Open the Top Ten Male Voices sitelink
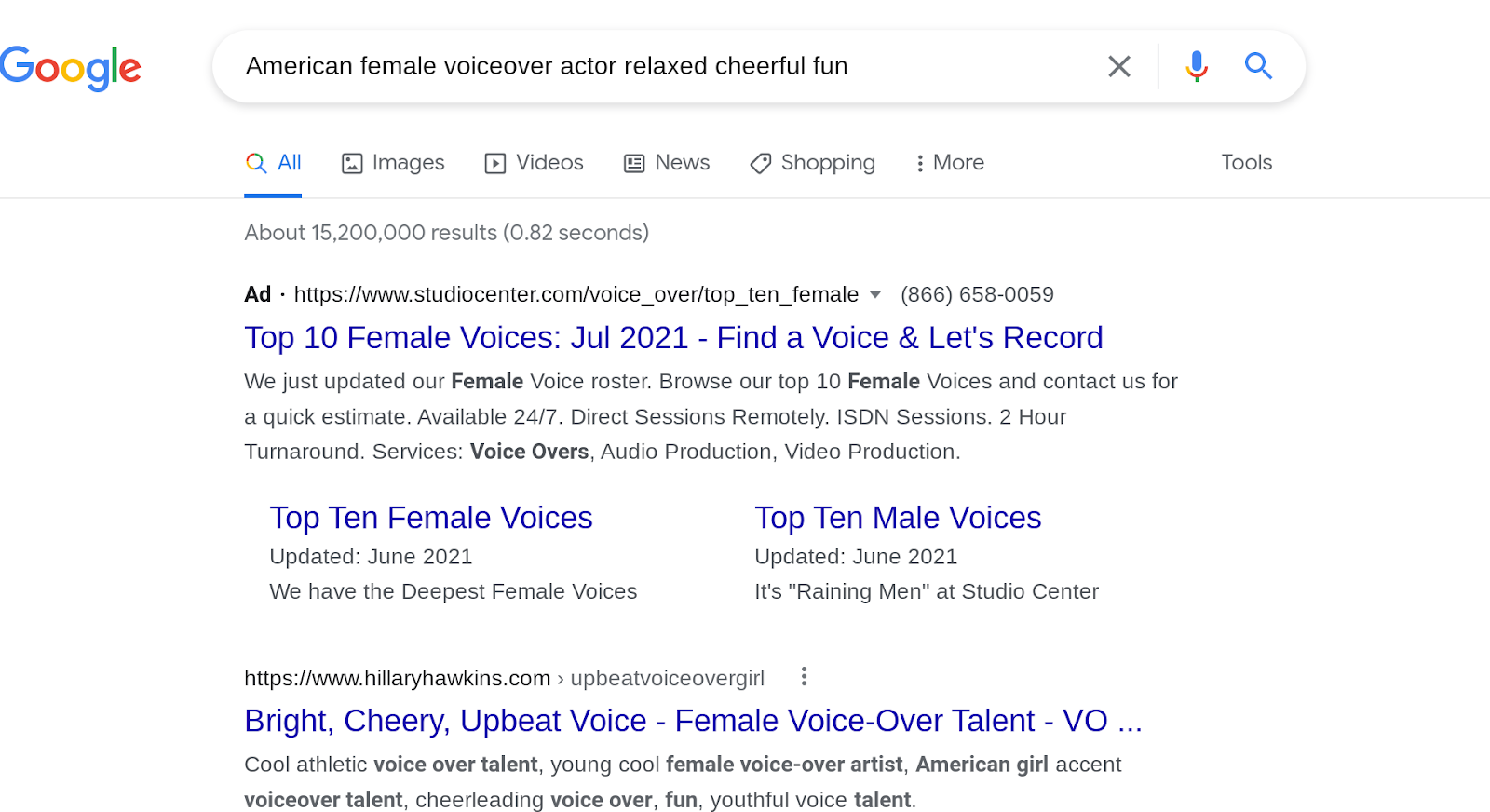The height and width of the screenshot is (812, 1490). pos(898,518)
